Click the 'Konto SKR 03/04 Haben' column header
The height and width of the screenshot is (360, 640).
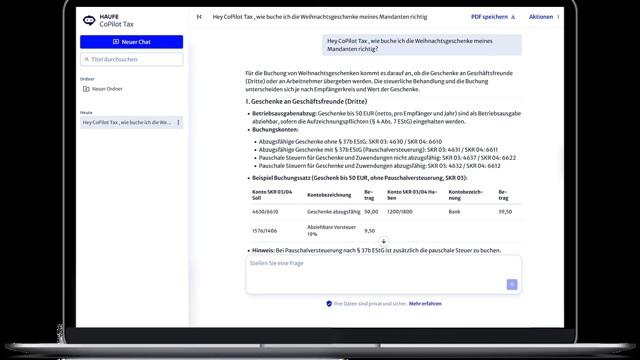412,195
